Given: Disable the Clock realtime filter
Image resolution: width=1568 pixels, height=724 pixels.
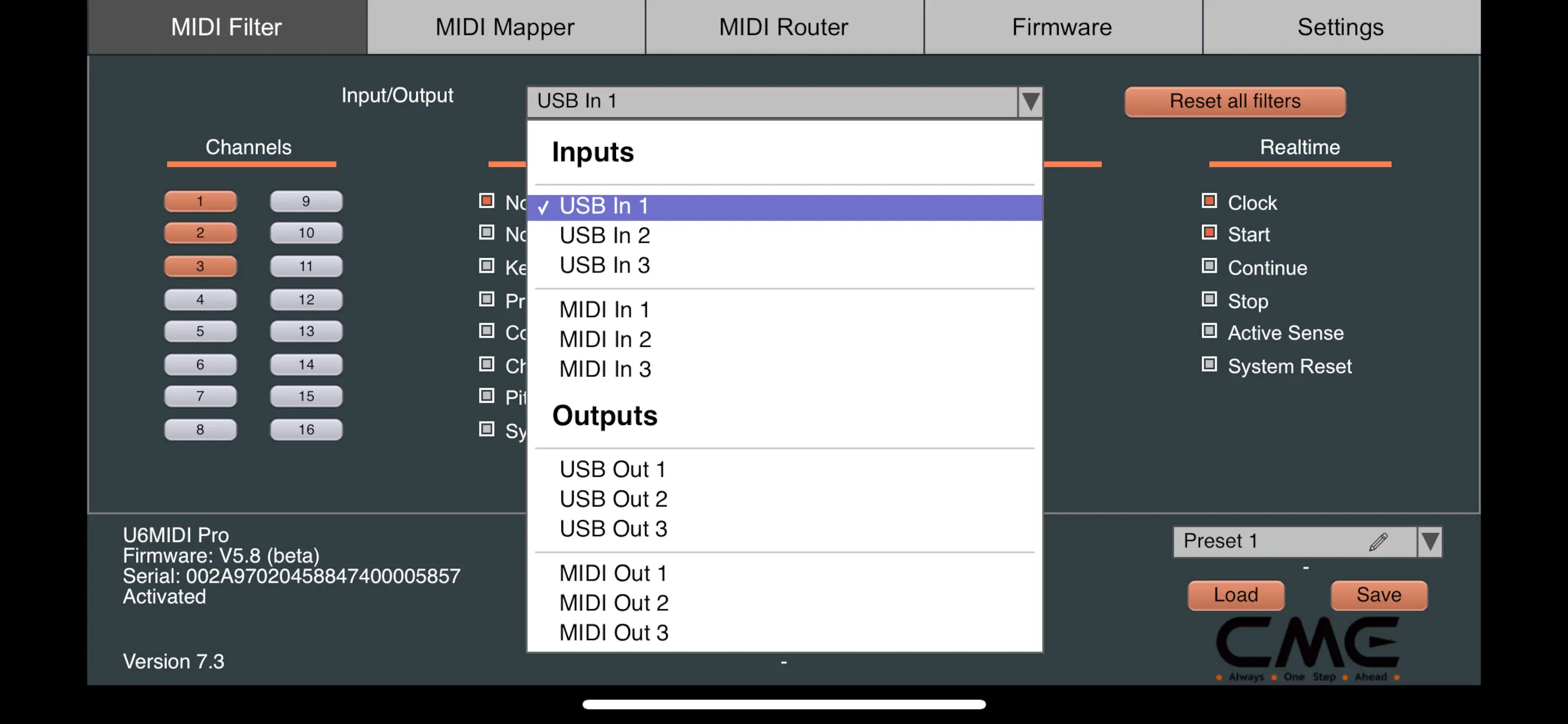Looking at the screenshot, I should [x=1208, y=200].
